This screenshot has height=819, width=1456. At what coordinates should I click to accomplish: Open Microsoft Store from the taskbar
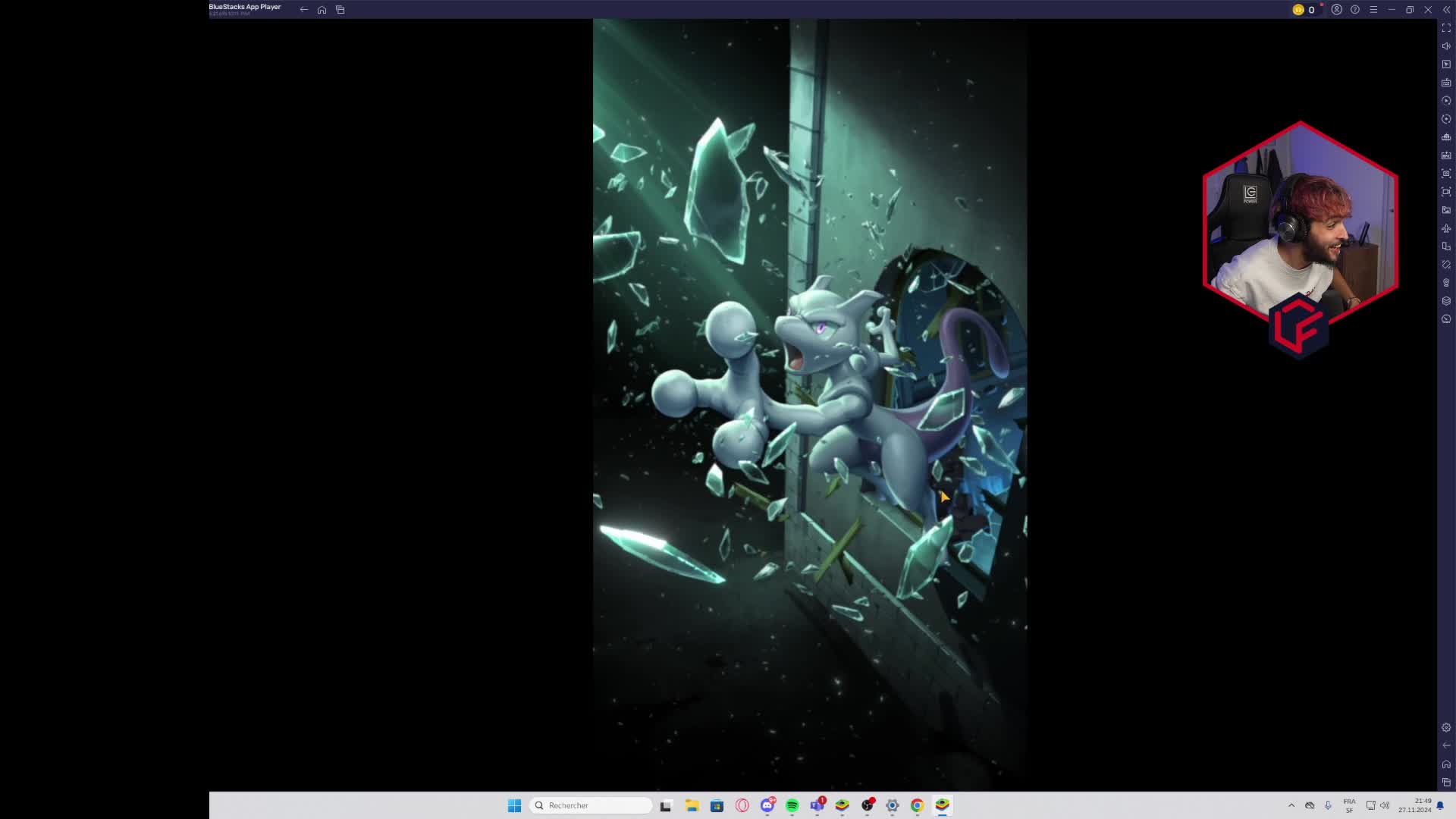click(717, 805)
